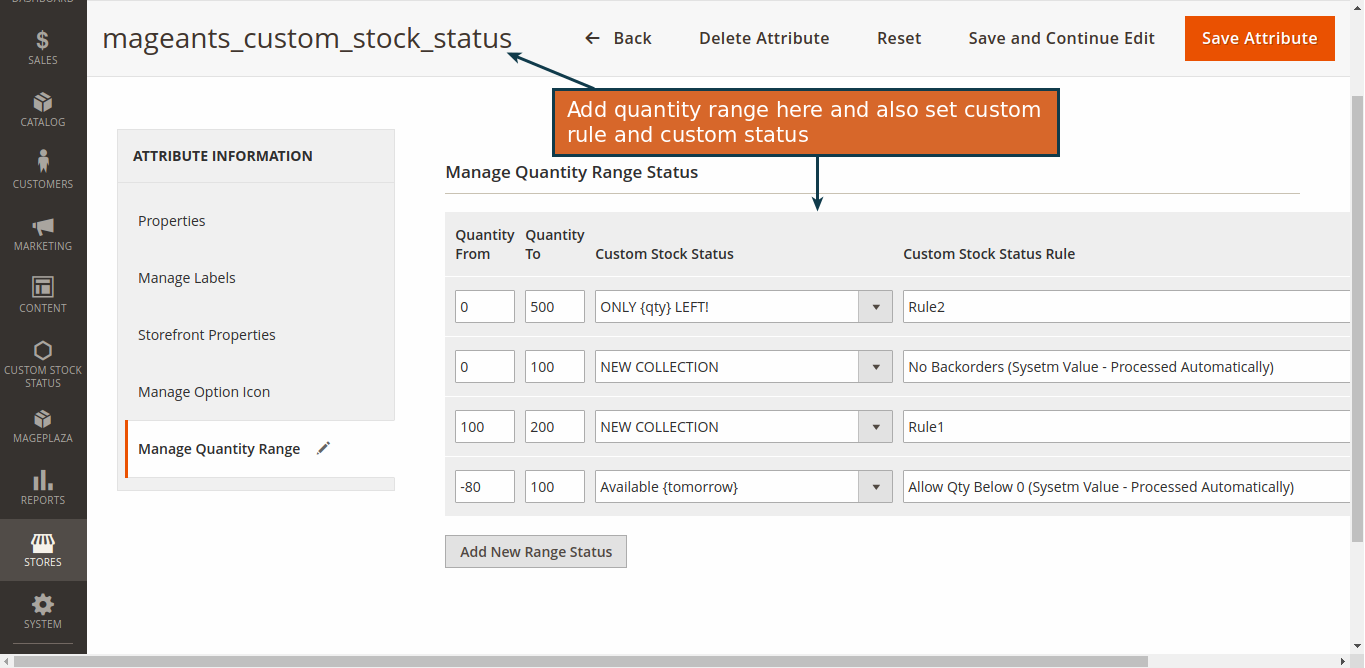This screenshot has height=668, width=1365.
Task: Open the ONLY {qty} LEFT! status dropdown
Action: tap(743, 307)
